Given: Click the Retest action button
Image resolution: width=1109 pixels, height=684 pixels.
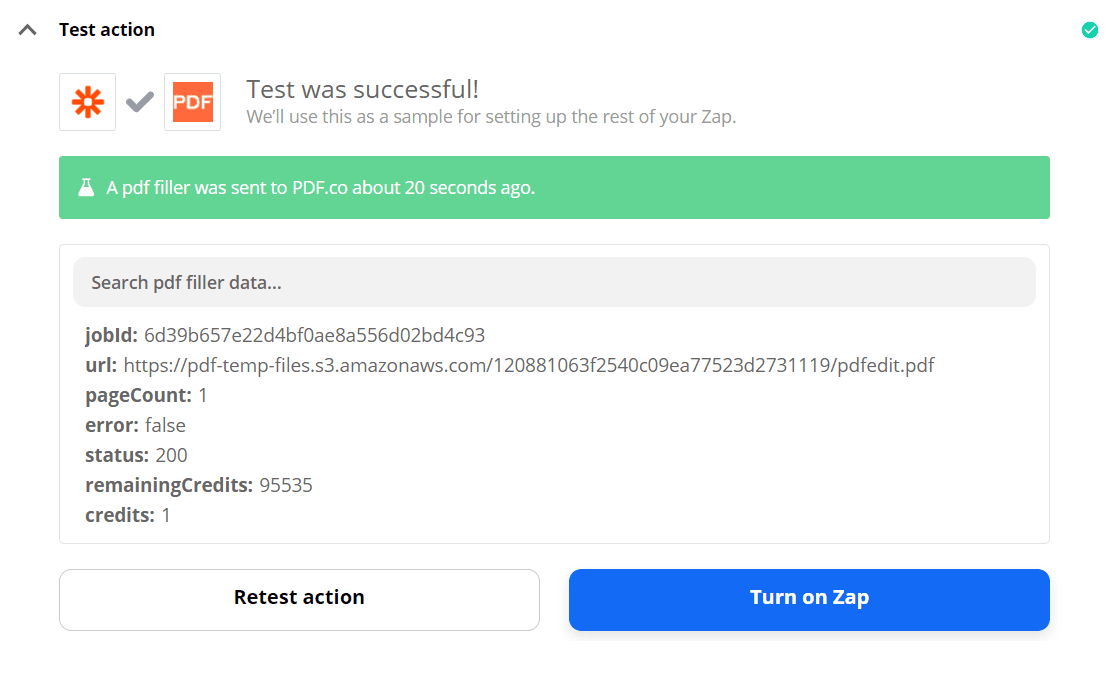Looking at the screenshot, I should pyautogui.click(x=299, y=598).
